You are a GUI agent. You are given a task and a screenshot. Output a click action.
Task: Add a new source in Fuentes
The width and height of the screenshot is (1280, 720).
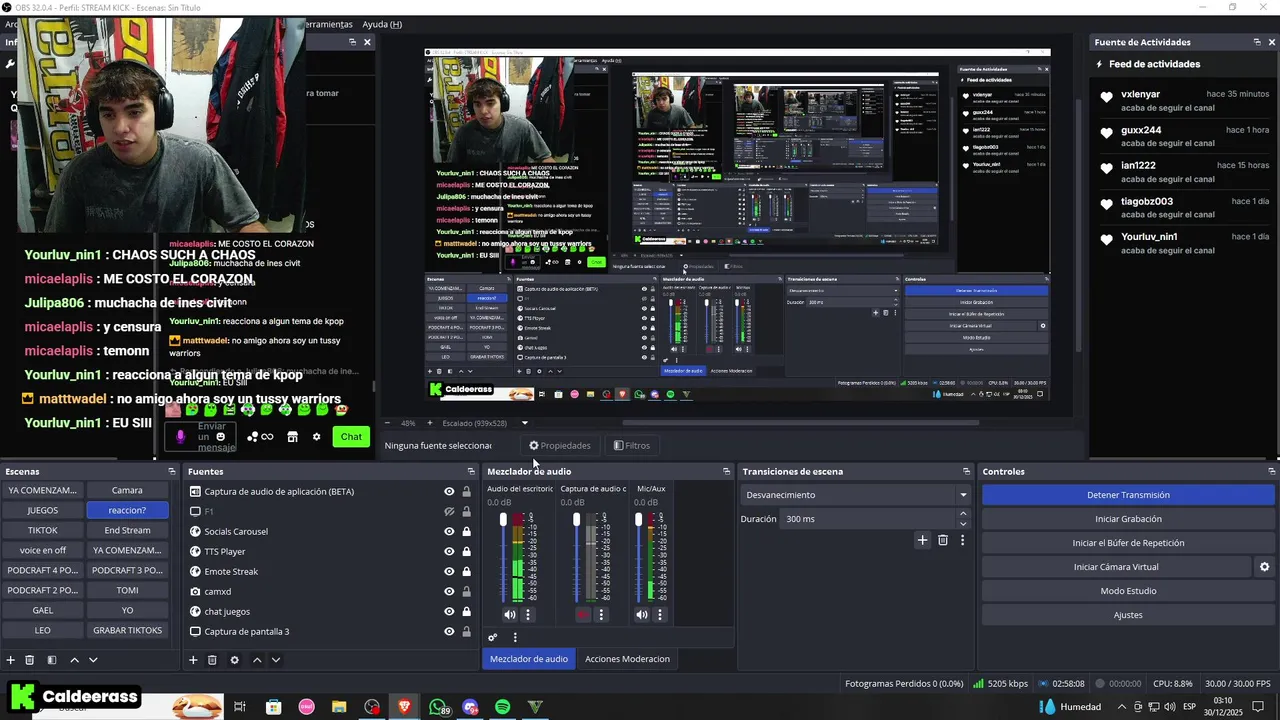[193, 660]
